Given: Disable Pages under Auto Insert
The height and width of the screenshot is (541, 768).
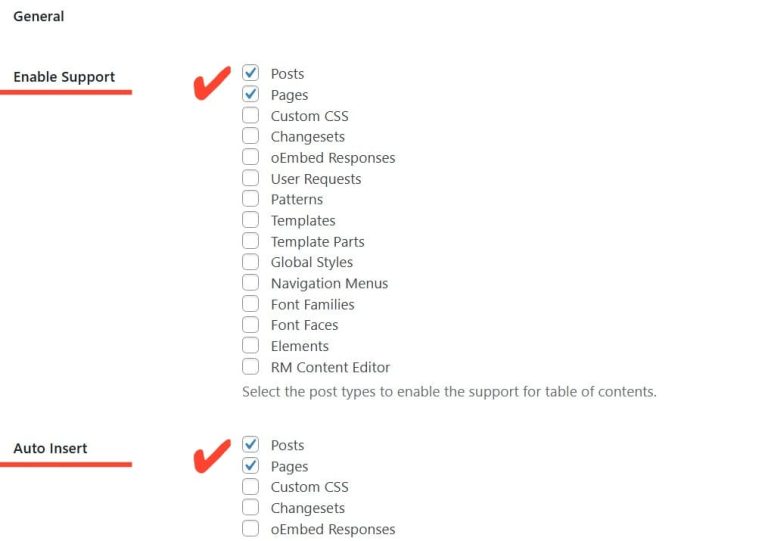Looking at the screenshot, I should click(x=250, y=466).
